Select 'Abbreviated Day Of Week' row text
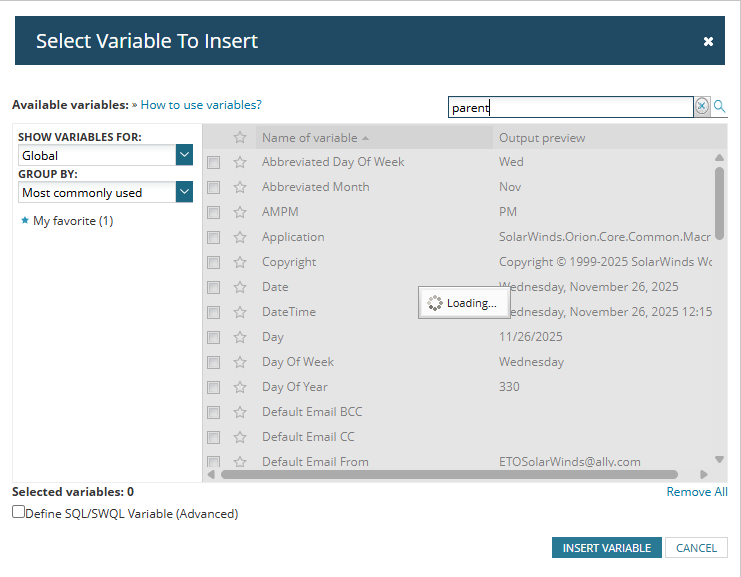This screenshot has height=577, width=741. 333,162
